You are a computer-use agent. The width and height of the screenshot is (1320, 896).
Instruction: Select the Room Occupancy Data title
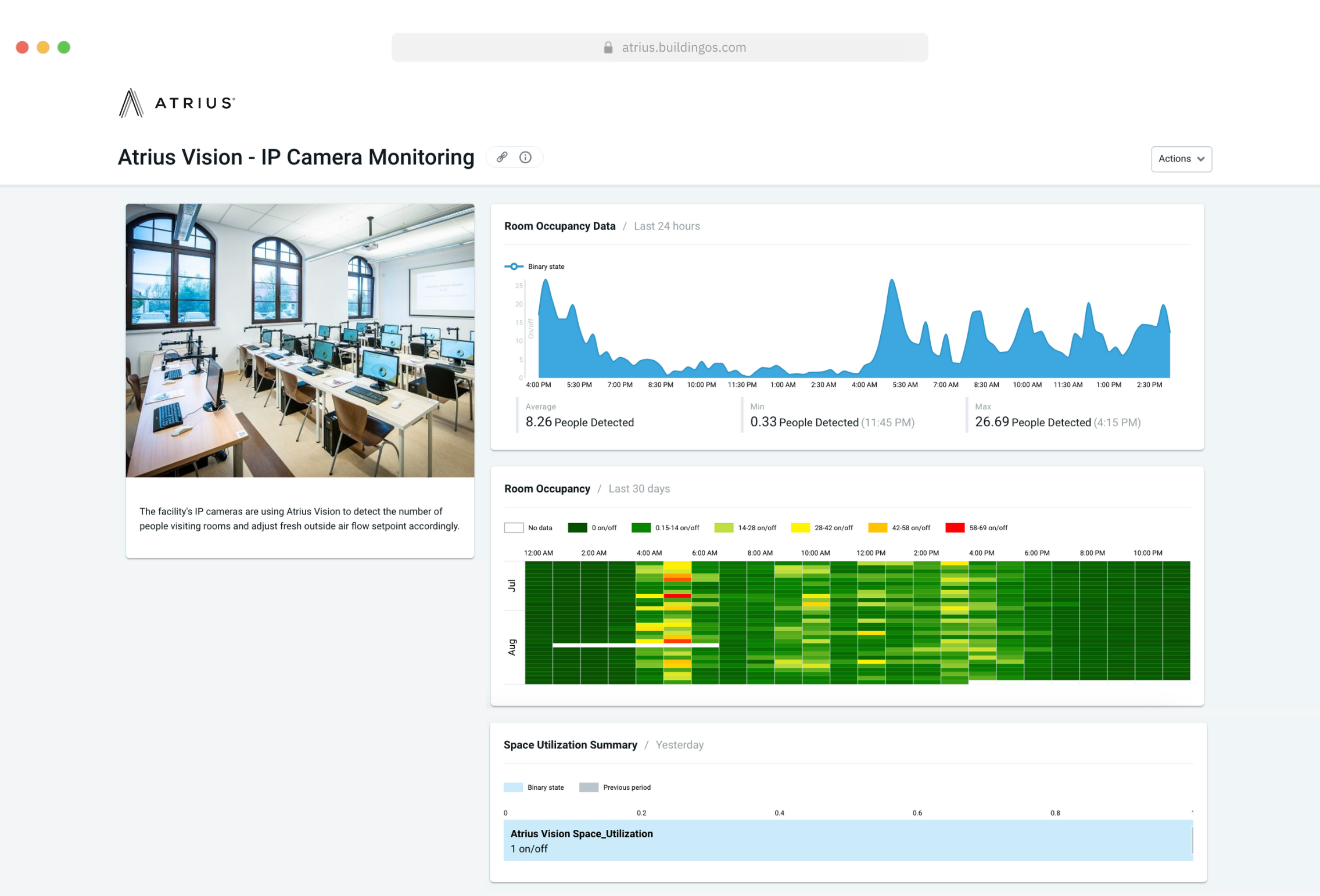[559, 226]
